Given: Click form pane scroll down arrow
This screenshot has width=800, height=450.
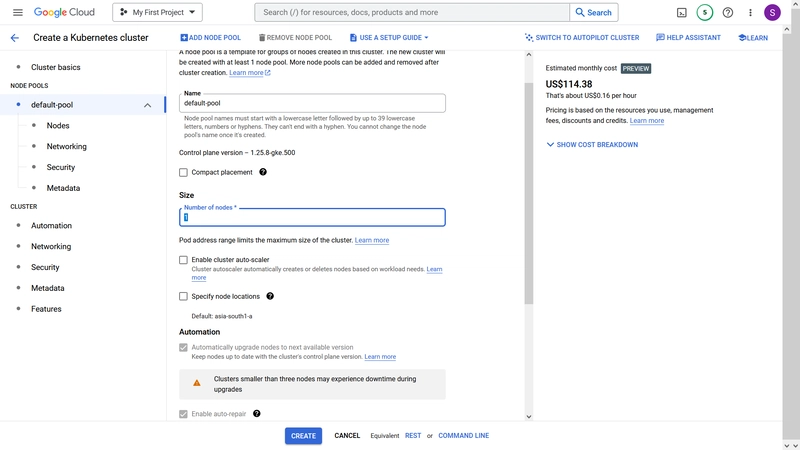Looking at the screenshot, I should click(x=529, y=417).
